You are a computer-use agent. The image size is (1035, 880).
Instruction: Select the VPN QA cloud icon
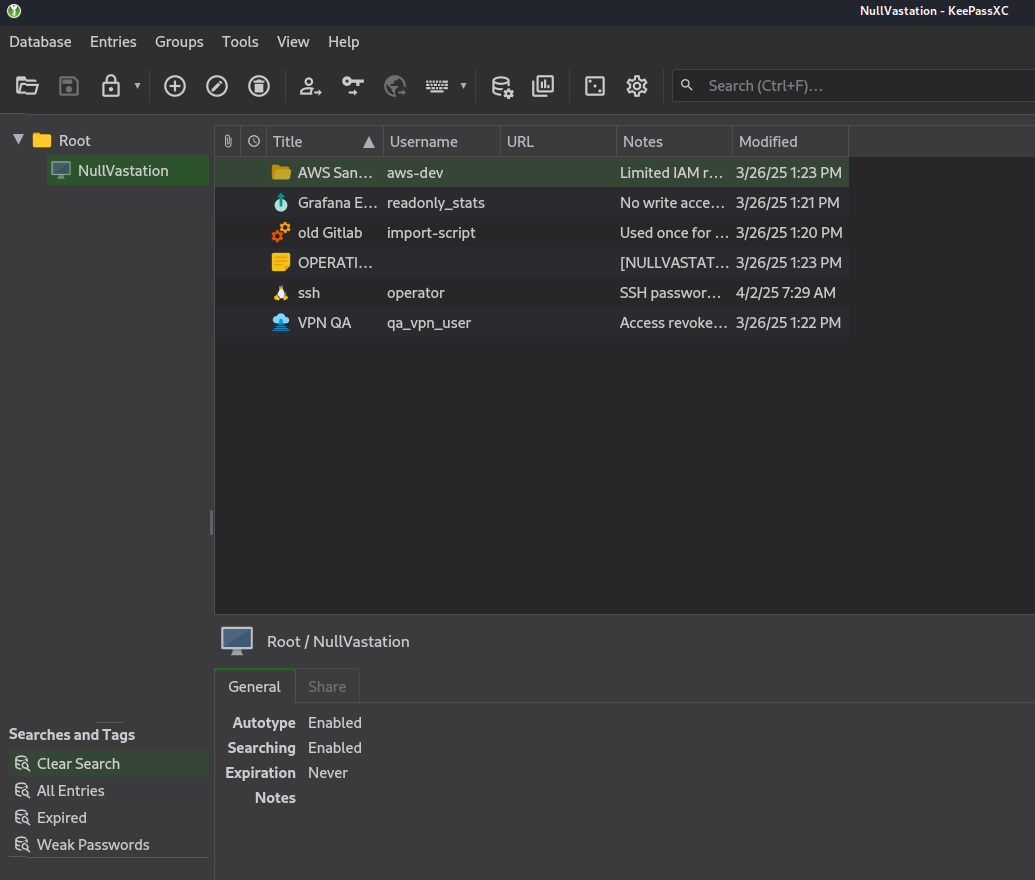pos(281,323)
